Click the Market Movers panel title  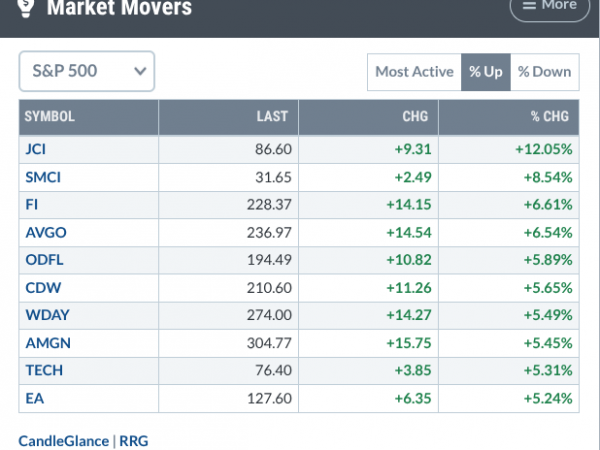tap(119, 8)
